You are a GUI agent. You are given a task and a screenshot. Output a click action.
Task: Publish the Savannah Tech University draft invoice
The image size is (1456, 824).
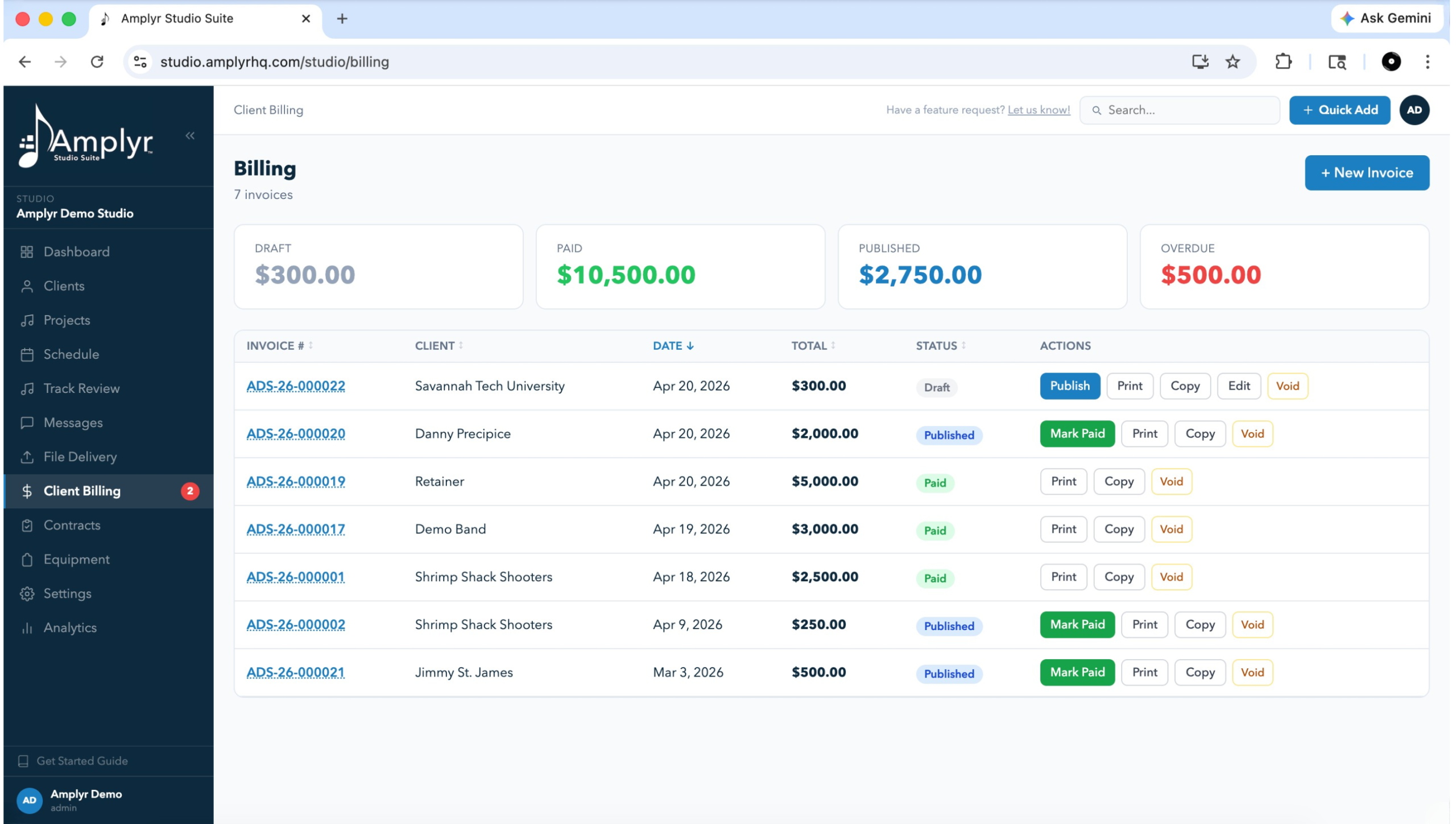coord(1069,386)
